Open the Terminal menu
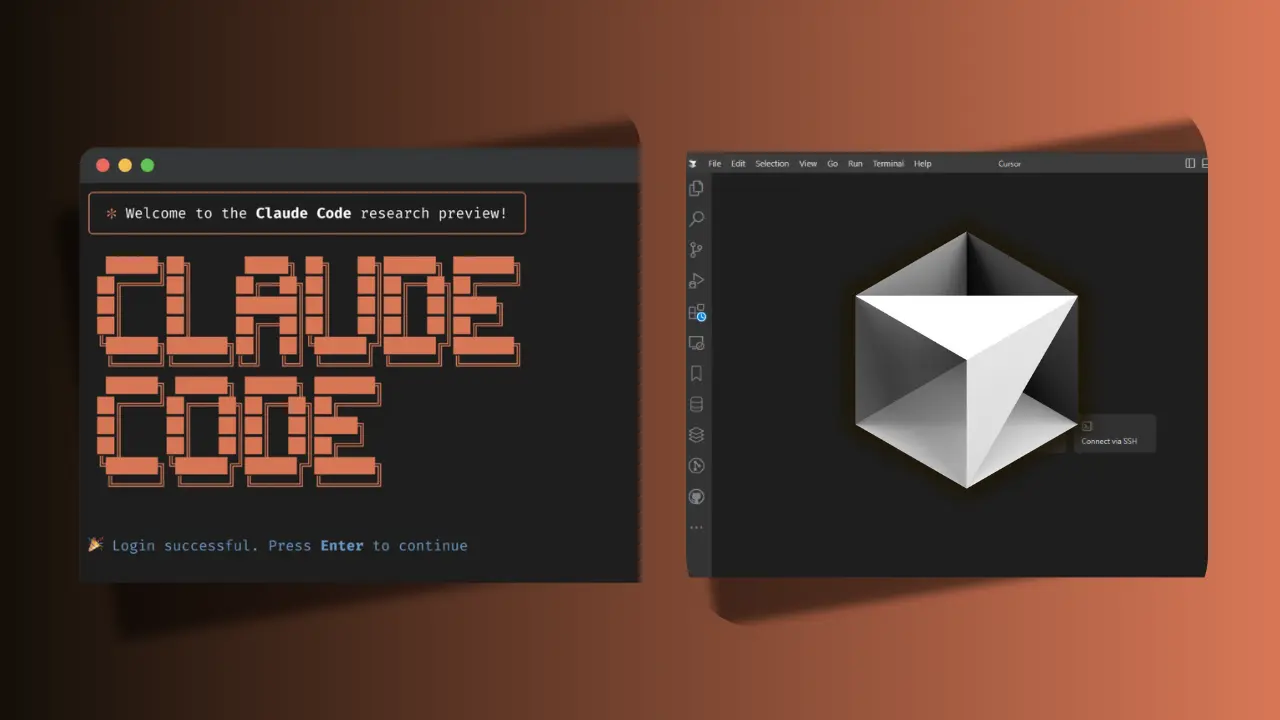1280x720 pixels. [x=888, y=163]
